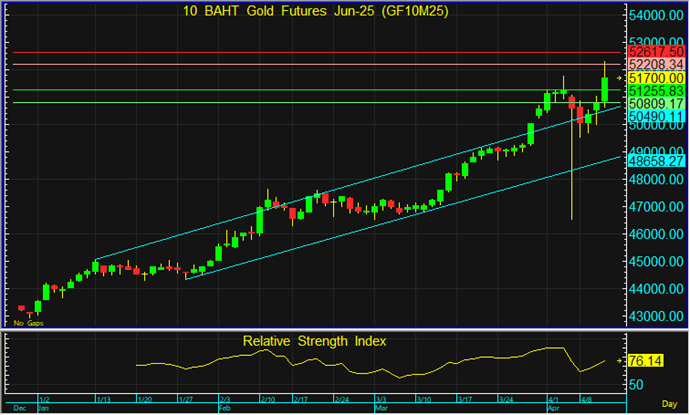Click the Apr month label on time axis

[x=555, y=408]
